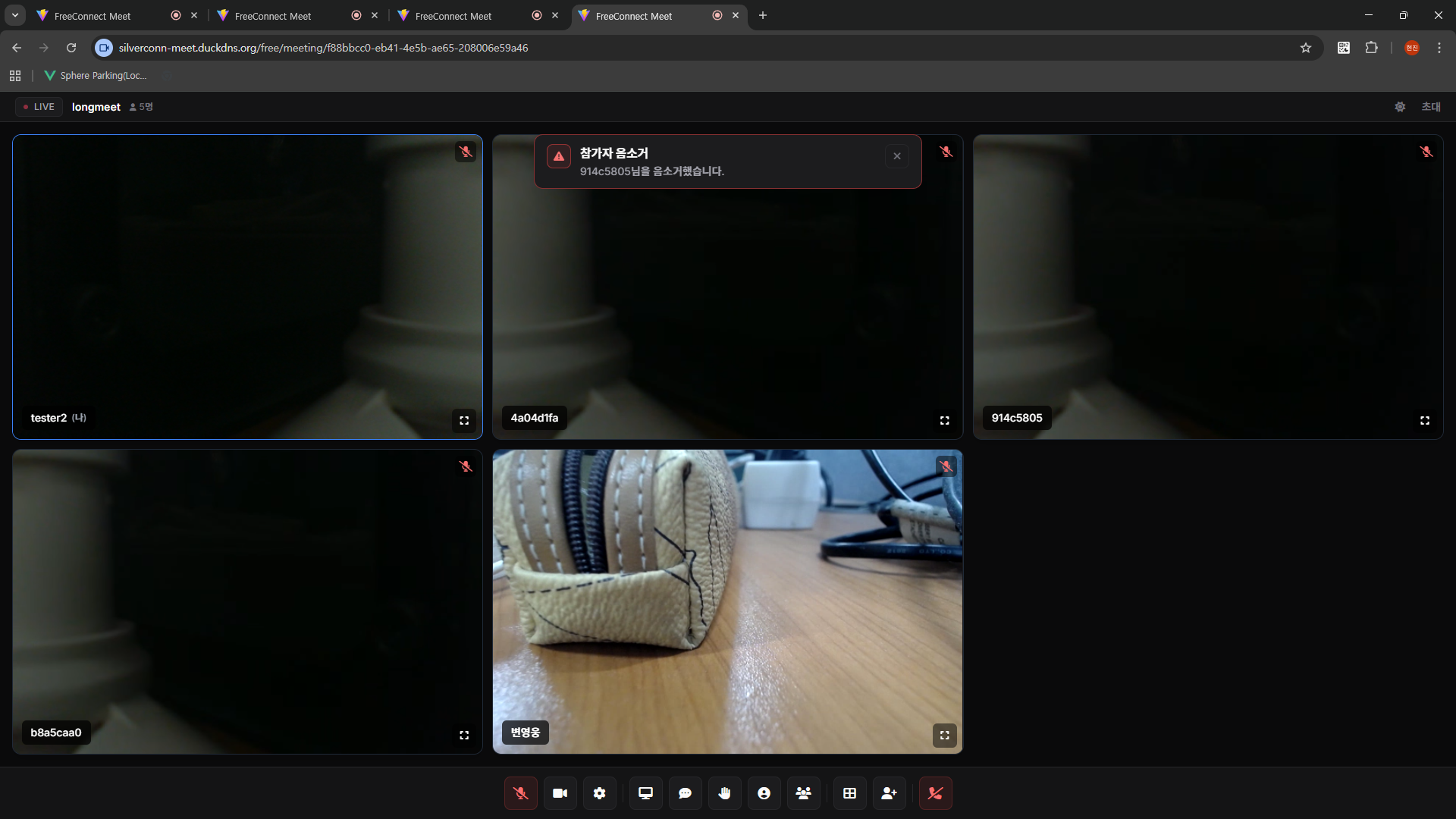Change the grid layout view
The height and width of the screenshot is (819, 1456).
849,793
